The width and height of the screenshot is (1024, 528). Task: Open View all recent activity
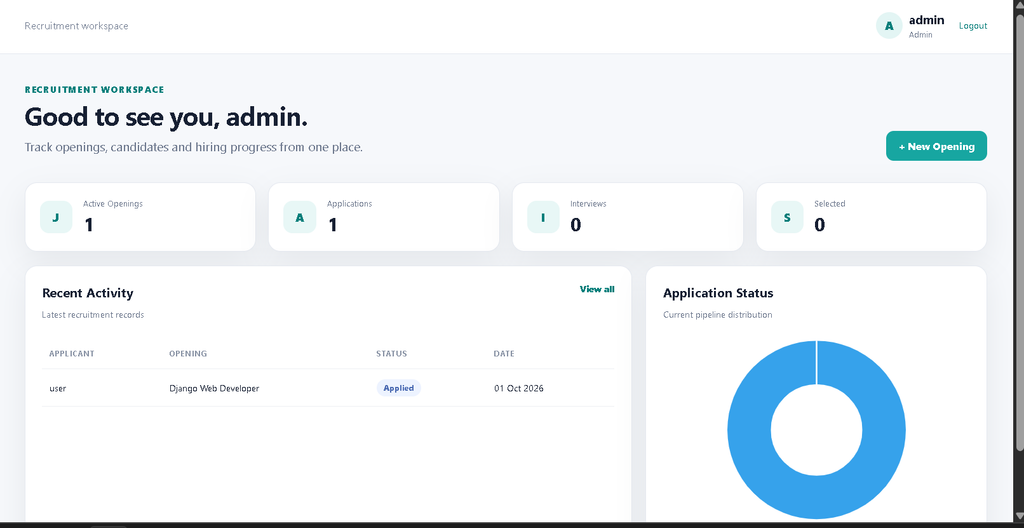(597, 289)
